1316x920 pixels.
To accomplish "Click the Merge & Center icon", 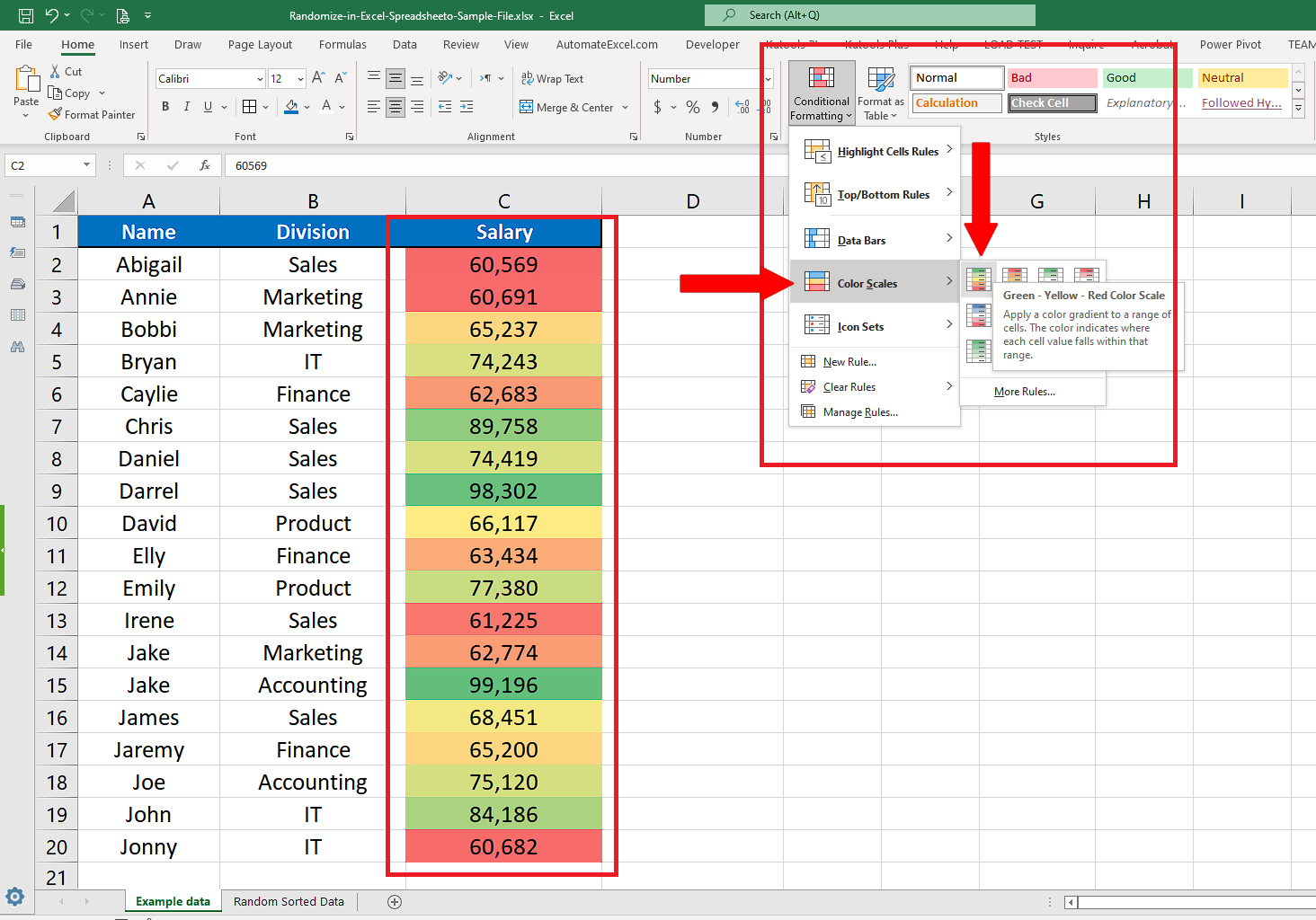I will (x=527, y=107).
